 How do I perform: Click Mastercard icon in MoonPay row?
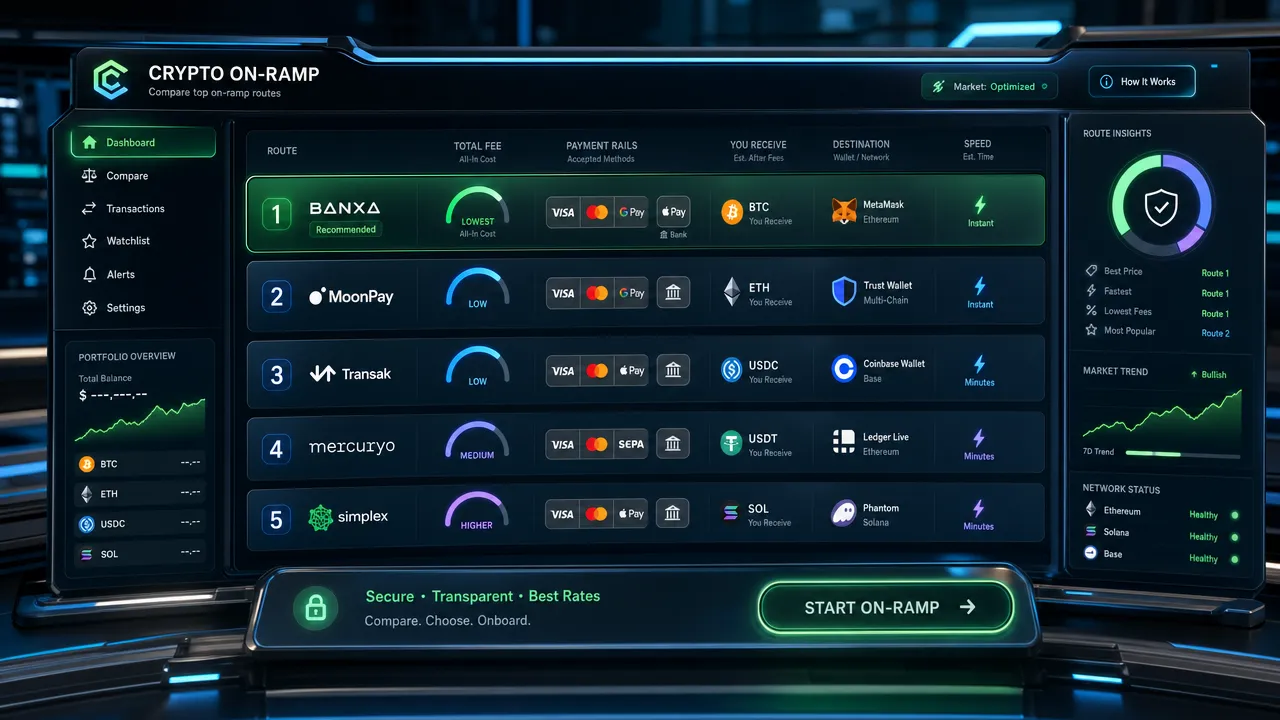597,293
